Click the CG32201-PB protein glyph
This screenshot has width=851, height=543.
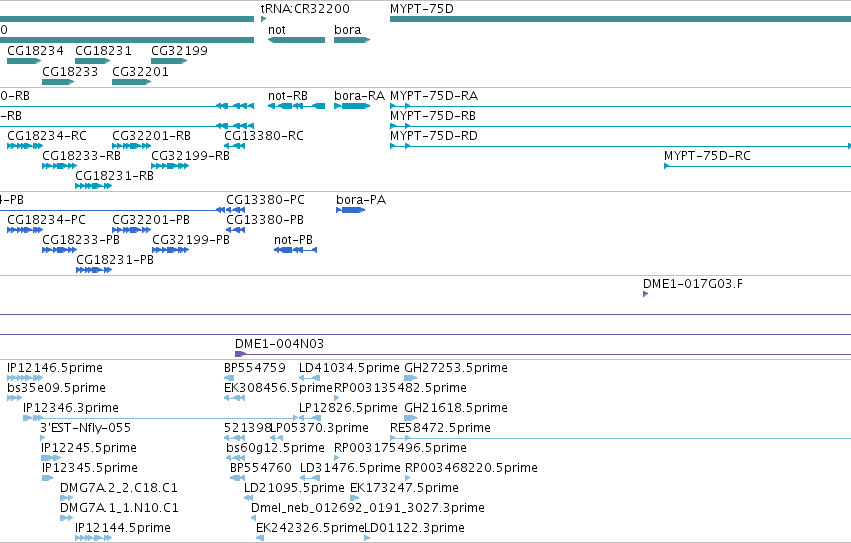coord(131,230)
